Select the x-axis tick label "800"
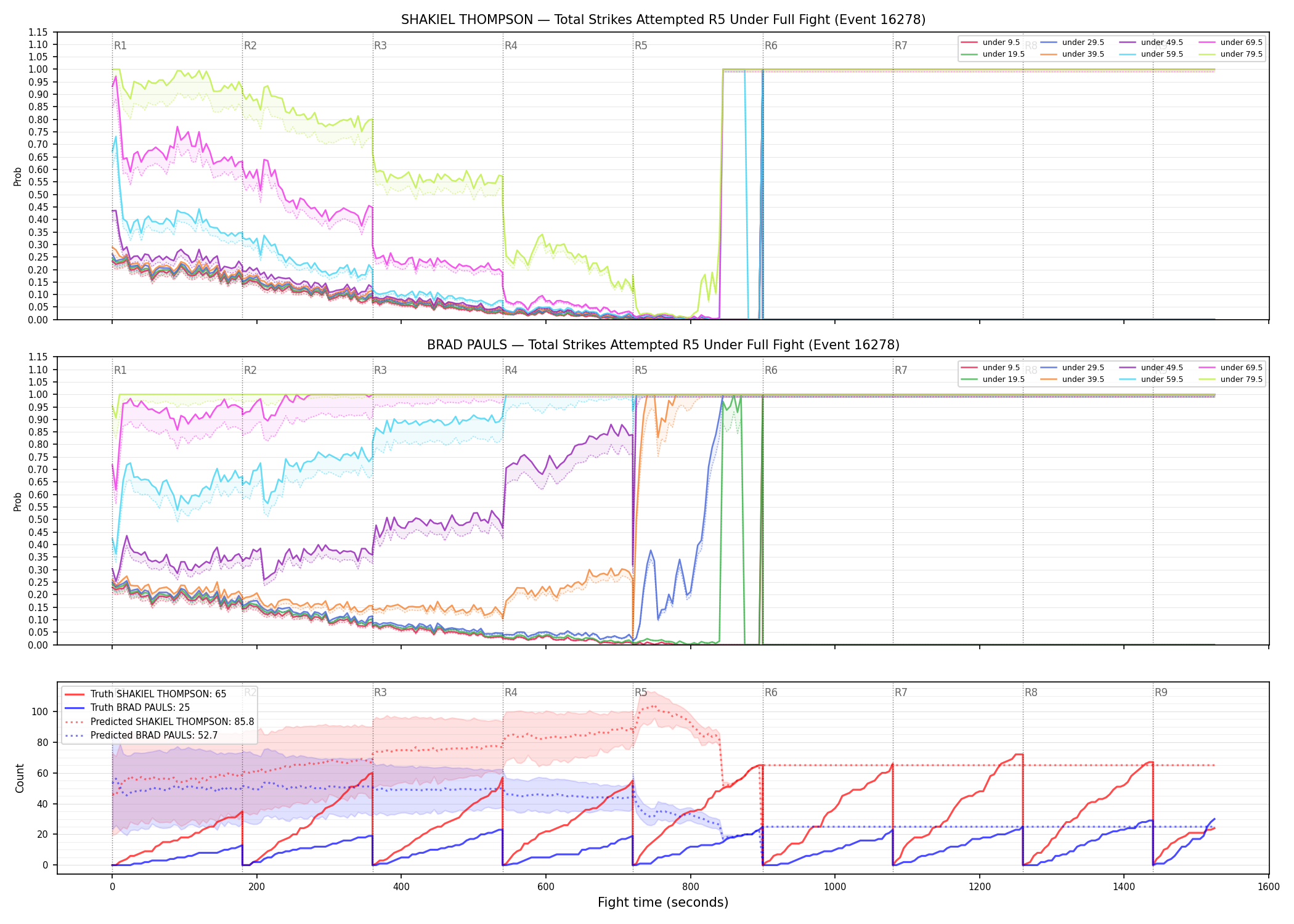Image resolution: width=1294 pixels, height=924 pixels. point(690,887)
